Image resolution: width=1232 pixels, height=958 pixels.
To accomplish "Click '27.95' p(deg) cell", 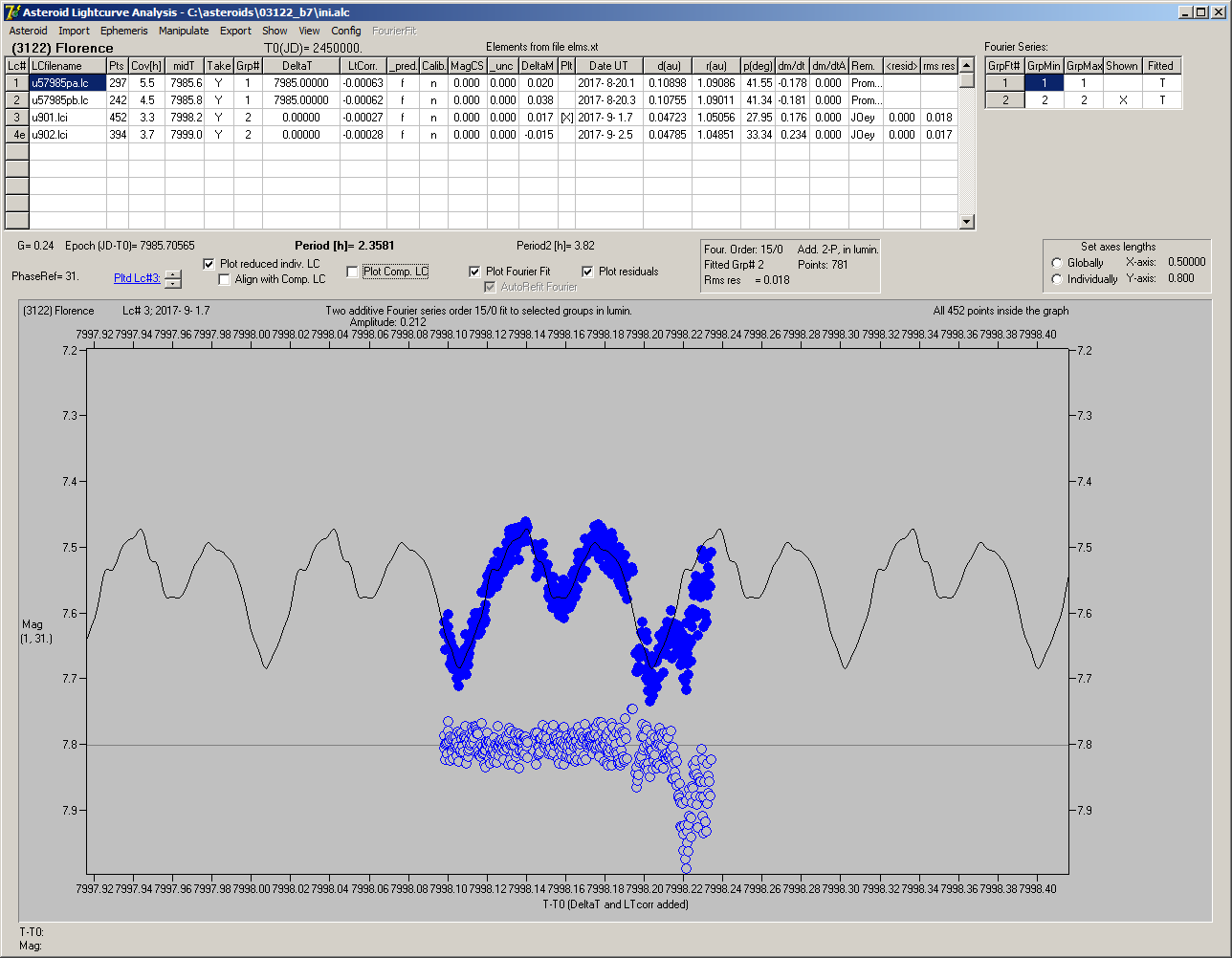I will (x=758, y=117).
